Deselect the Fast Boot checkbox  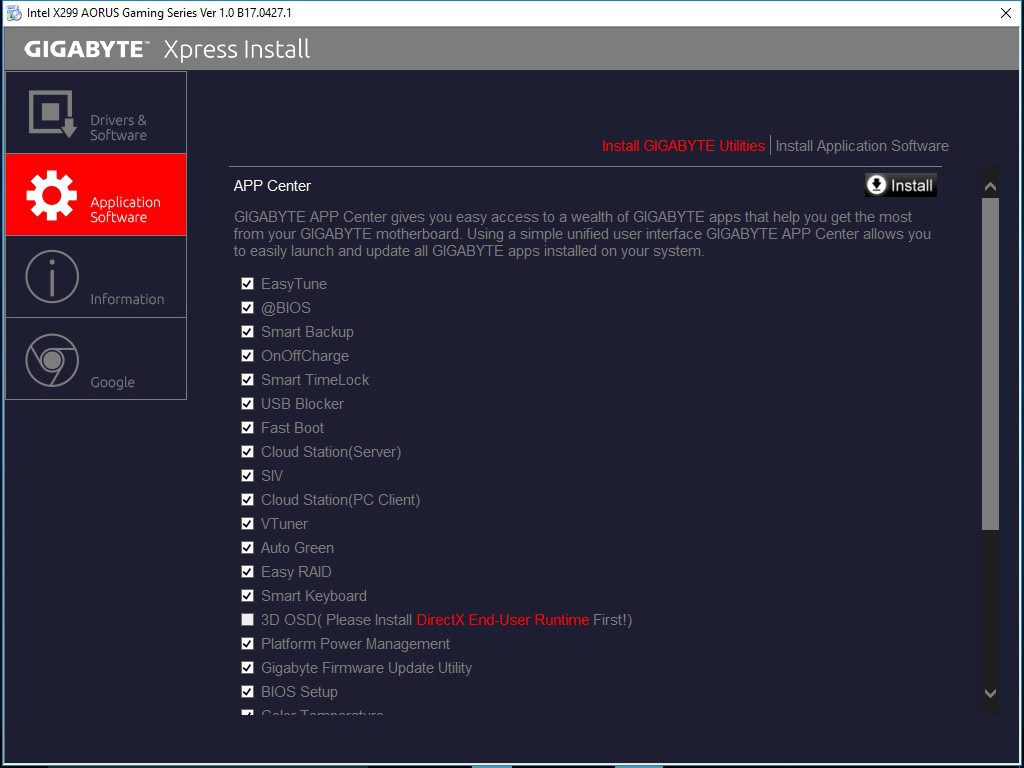(247, 428)
